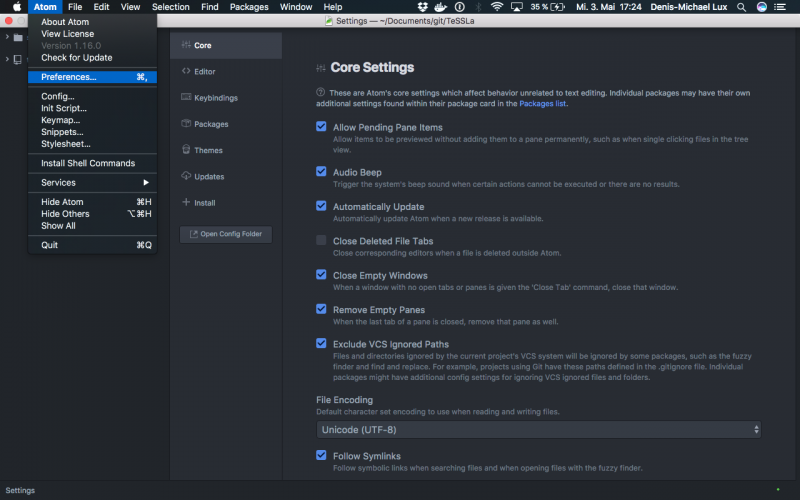Choose View License menu entry

pyautogui.click(x=92, y=34)
